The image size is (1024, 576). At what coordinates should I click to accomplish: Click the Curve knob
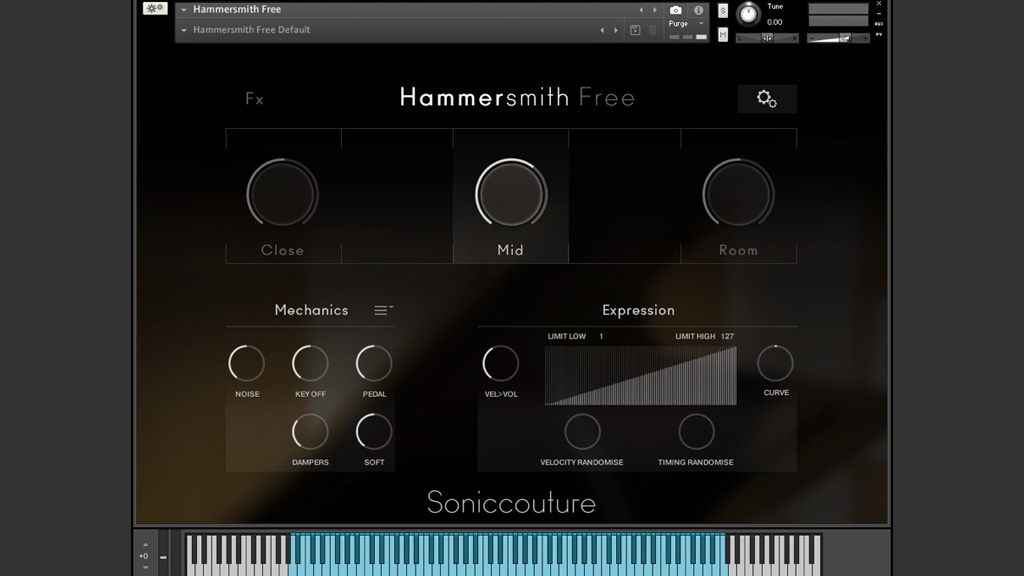[x=775, y=363]
